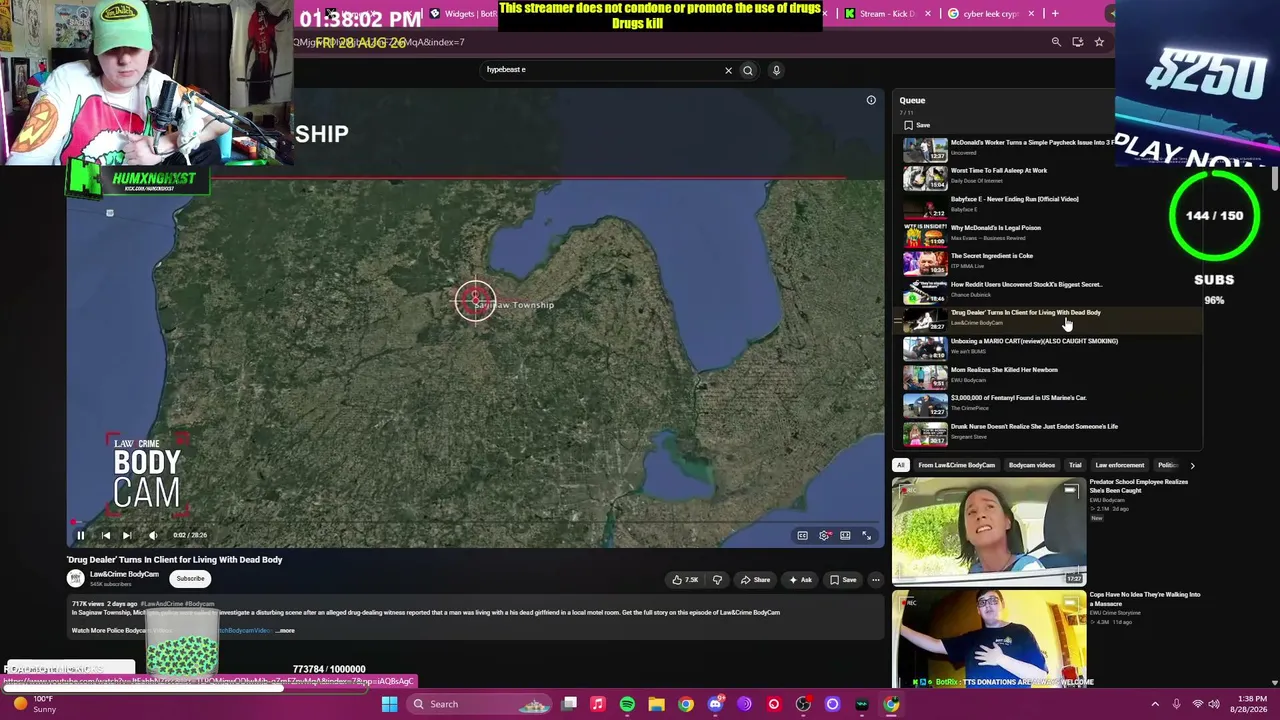Open a new browser tab
Screen dimensions: 1280x720
point(1055,14)
